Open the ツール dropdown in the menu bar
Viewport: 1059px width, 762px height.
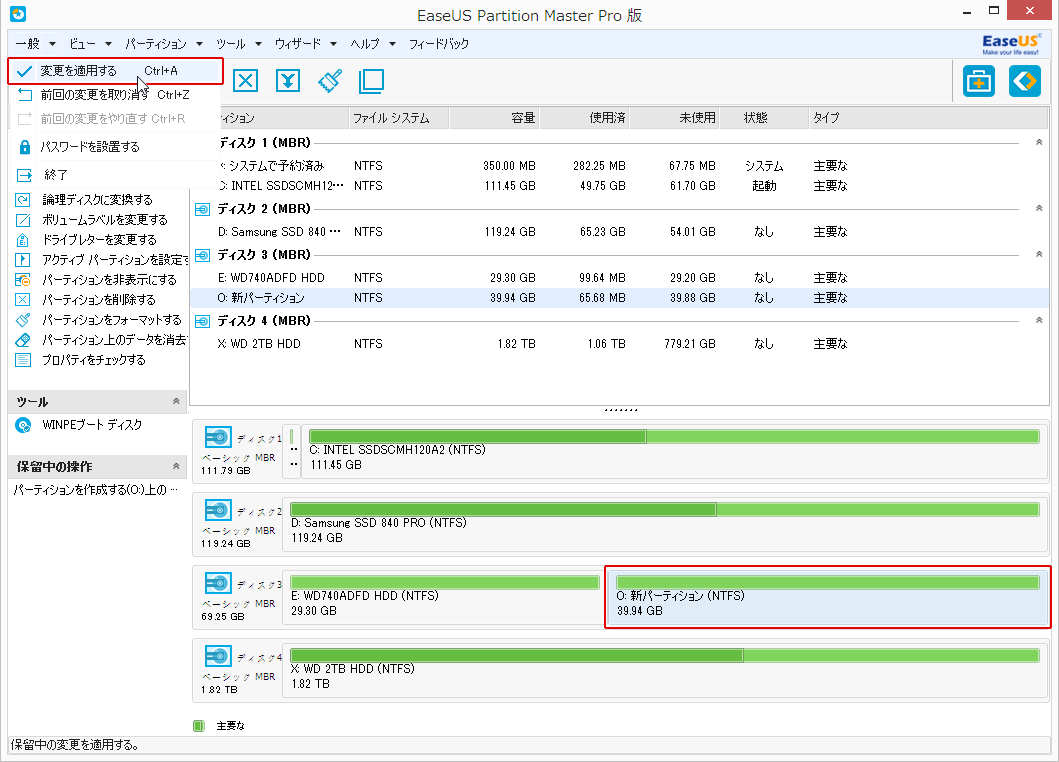[x=238, y=44]
